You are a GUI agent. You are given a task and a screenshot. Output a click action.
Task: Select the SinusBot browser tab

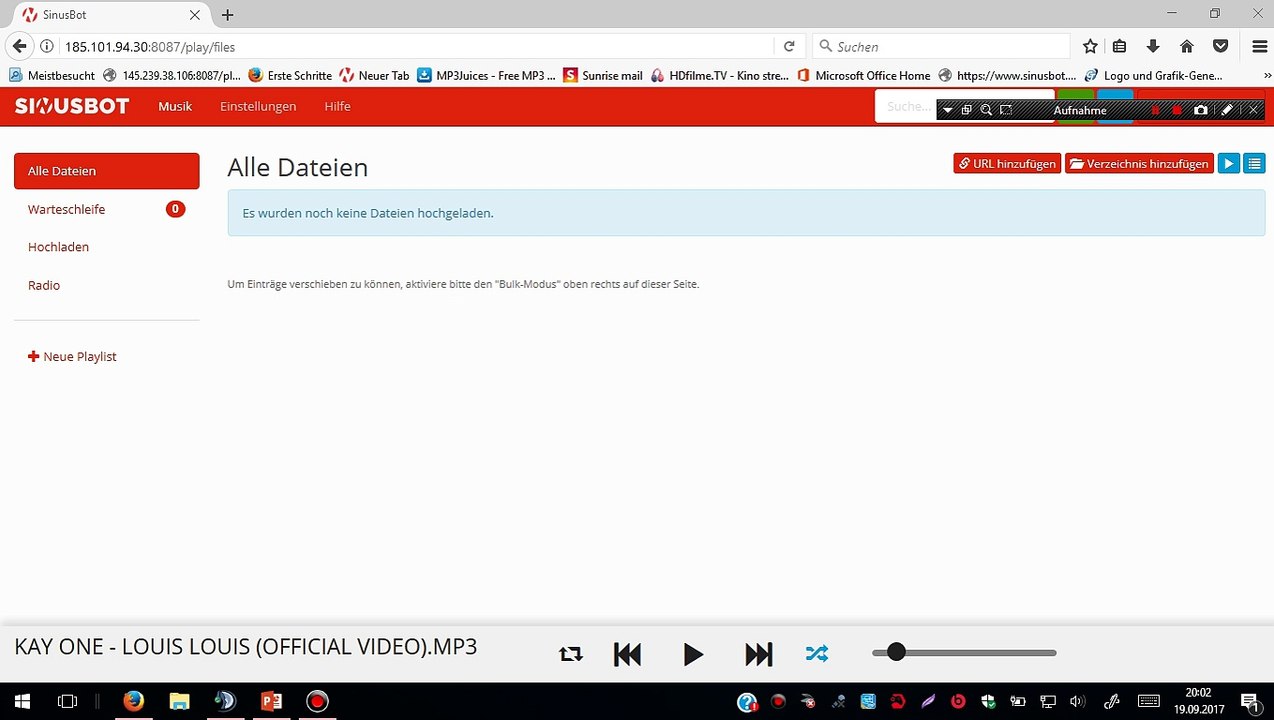pyautogui.click(x=108, y=15)
